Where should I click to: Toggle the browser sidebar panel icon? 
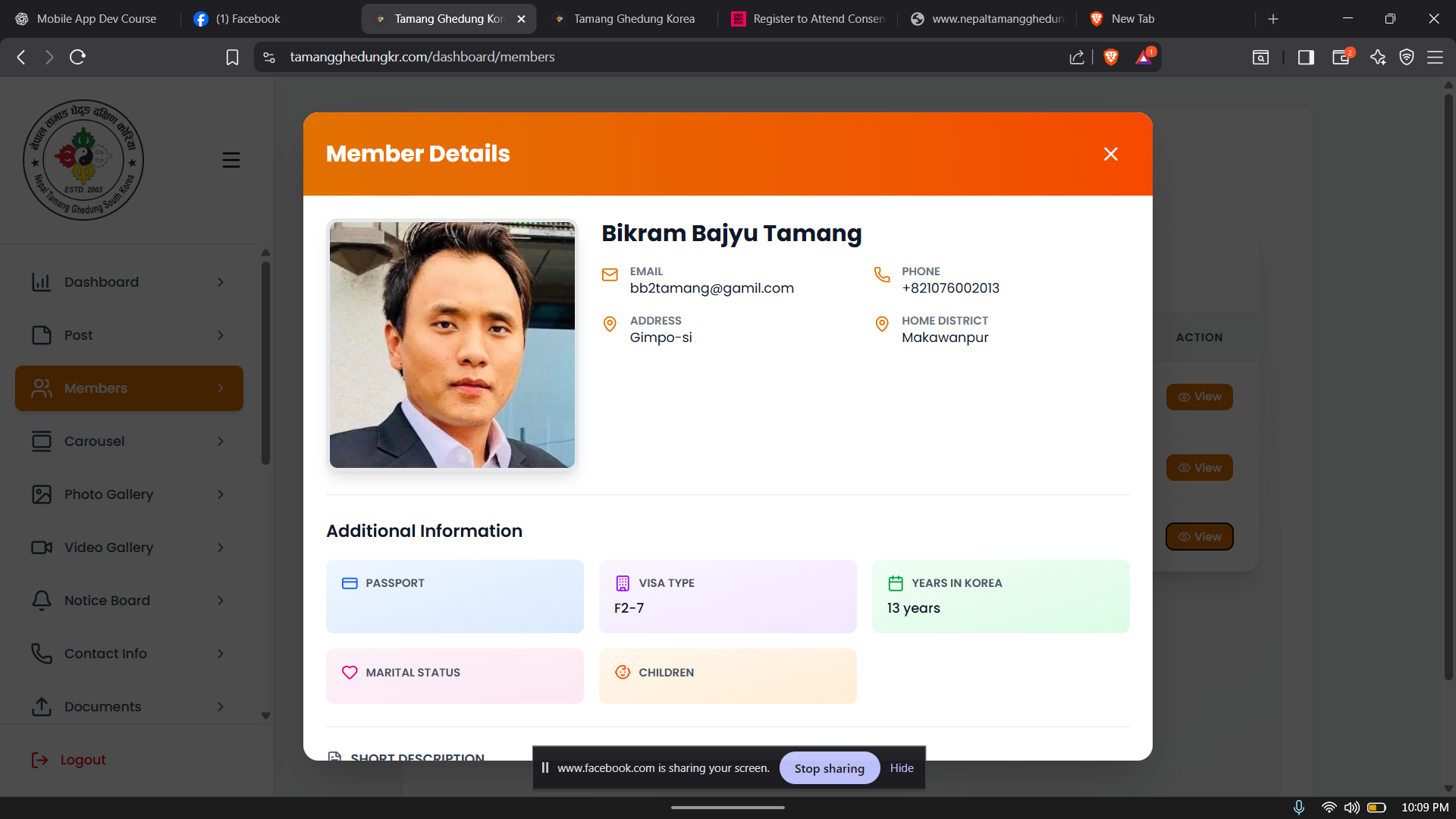[x=1306, y=57]
